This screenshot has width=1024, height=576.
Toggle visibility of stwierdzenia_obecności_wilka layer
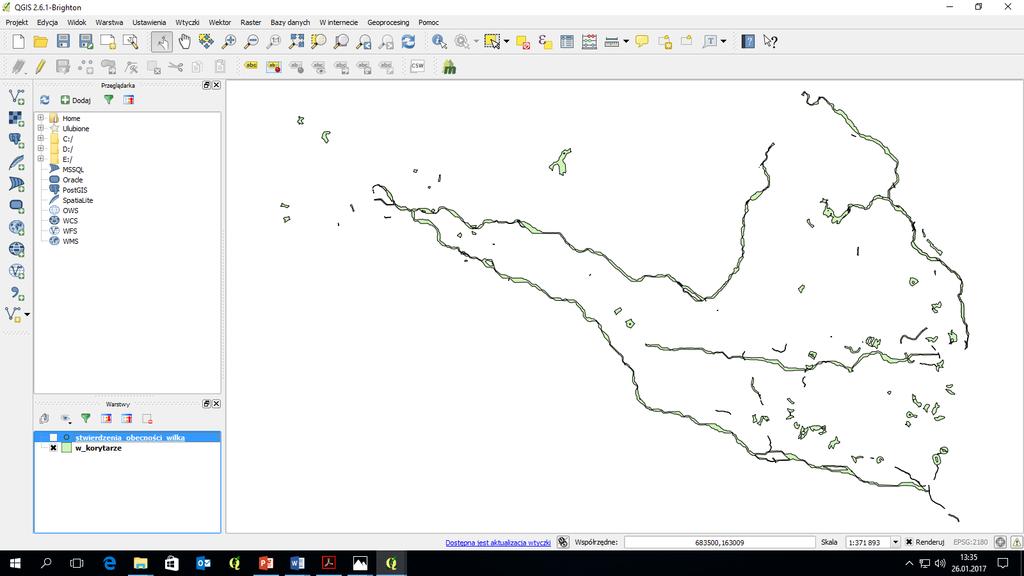coord(54,438)
